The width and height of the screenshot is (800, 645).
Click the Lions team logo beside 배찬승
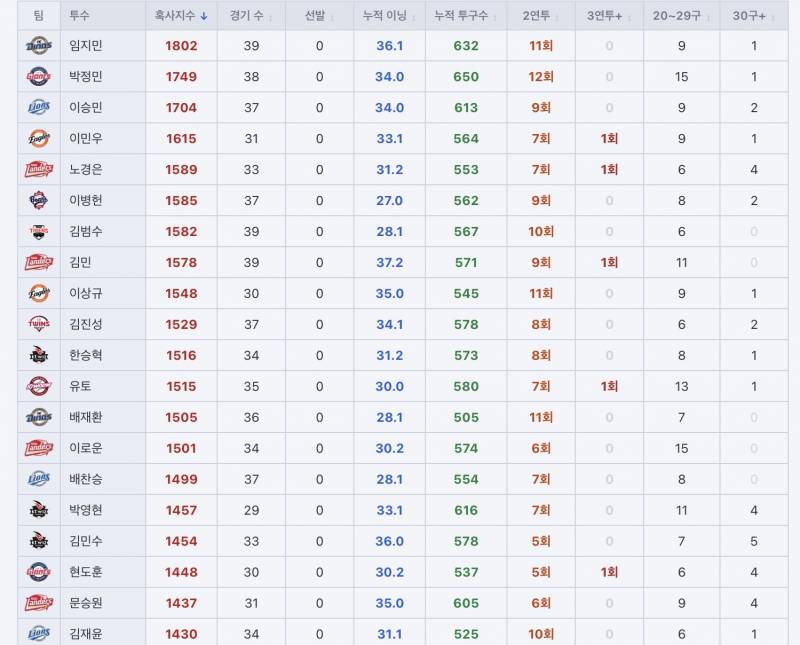[39, 479]
